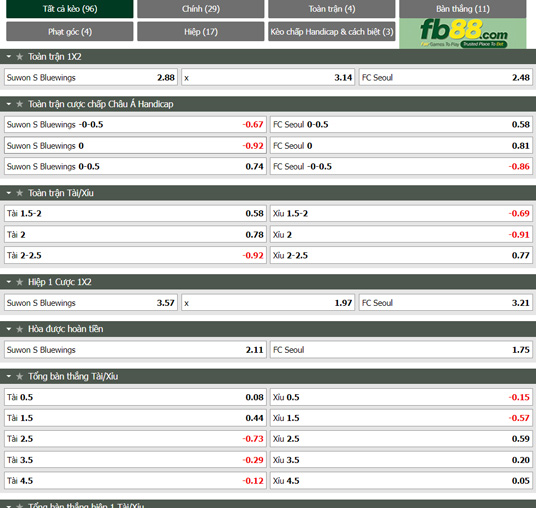The width and height of the screenshot is (536, 508).
Task: Select Xỉu 2-2.5 at 0.77
Action: tap(401, 255)
